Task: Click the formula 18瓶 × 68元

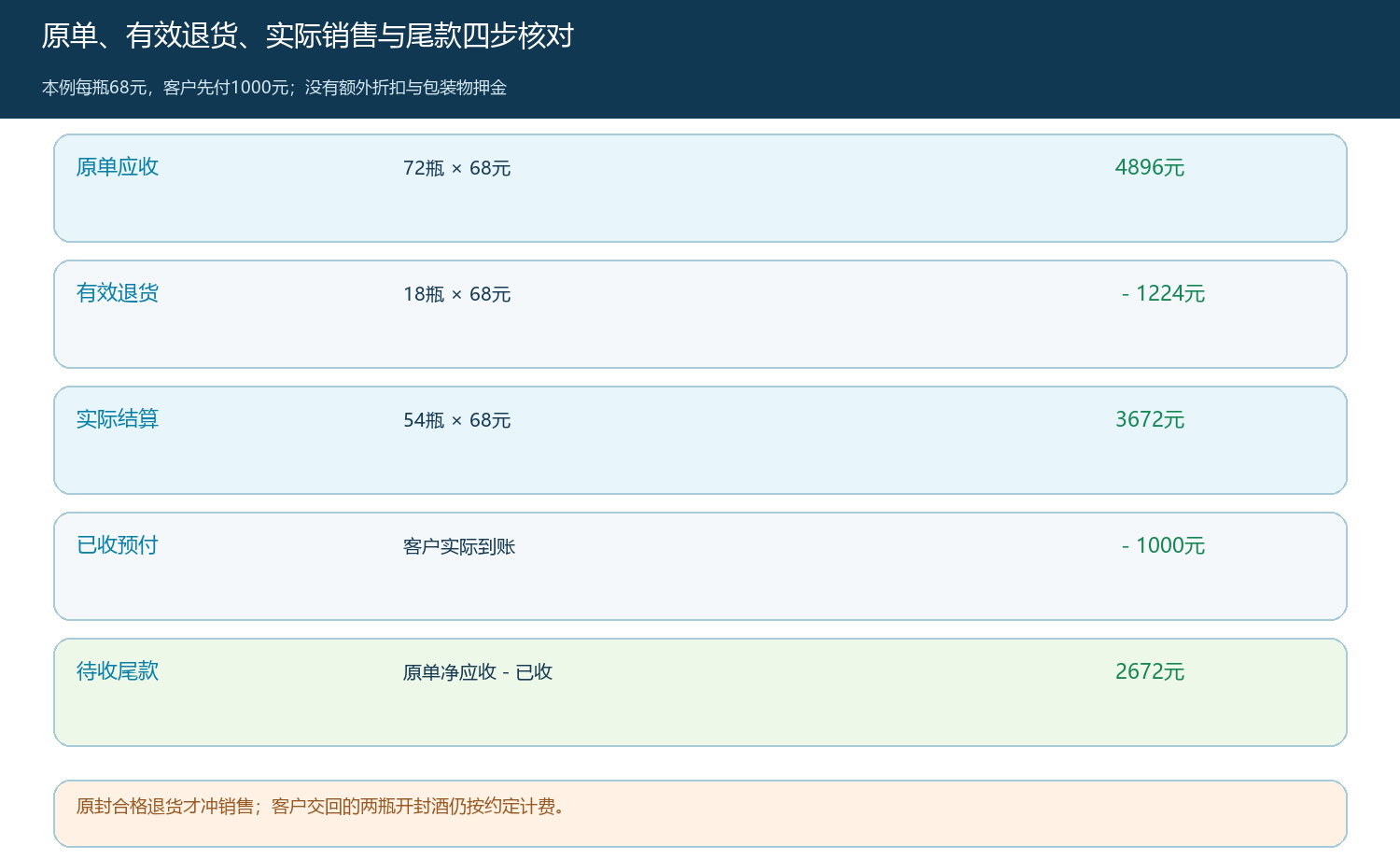Action: (x=457, y=294)
